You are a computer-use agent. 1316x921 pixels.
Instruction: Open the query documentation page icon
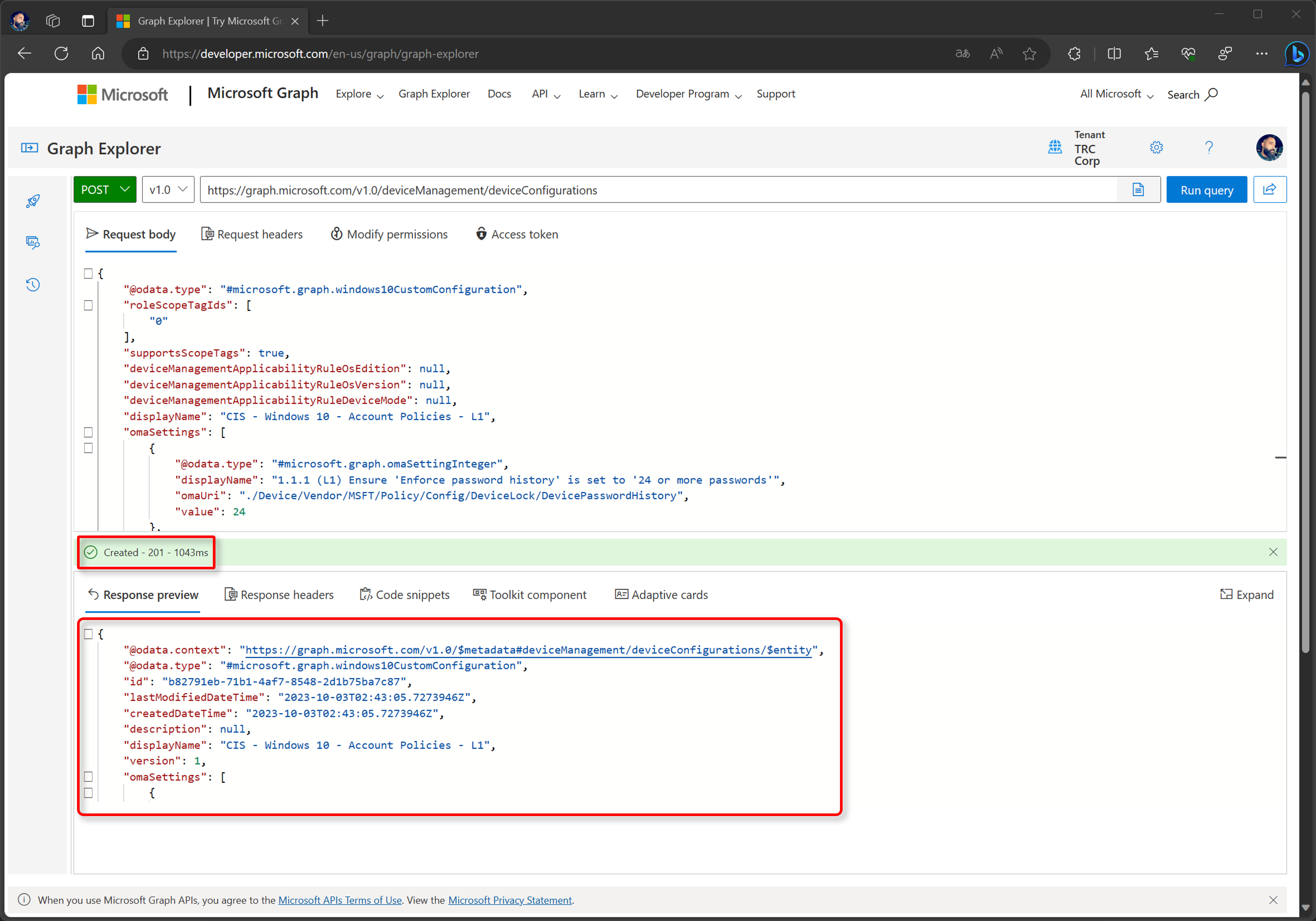(x=1138, y=190)
